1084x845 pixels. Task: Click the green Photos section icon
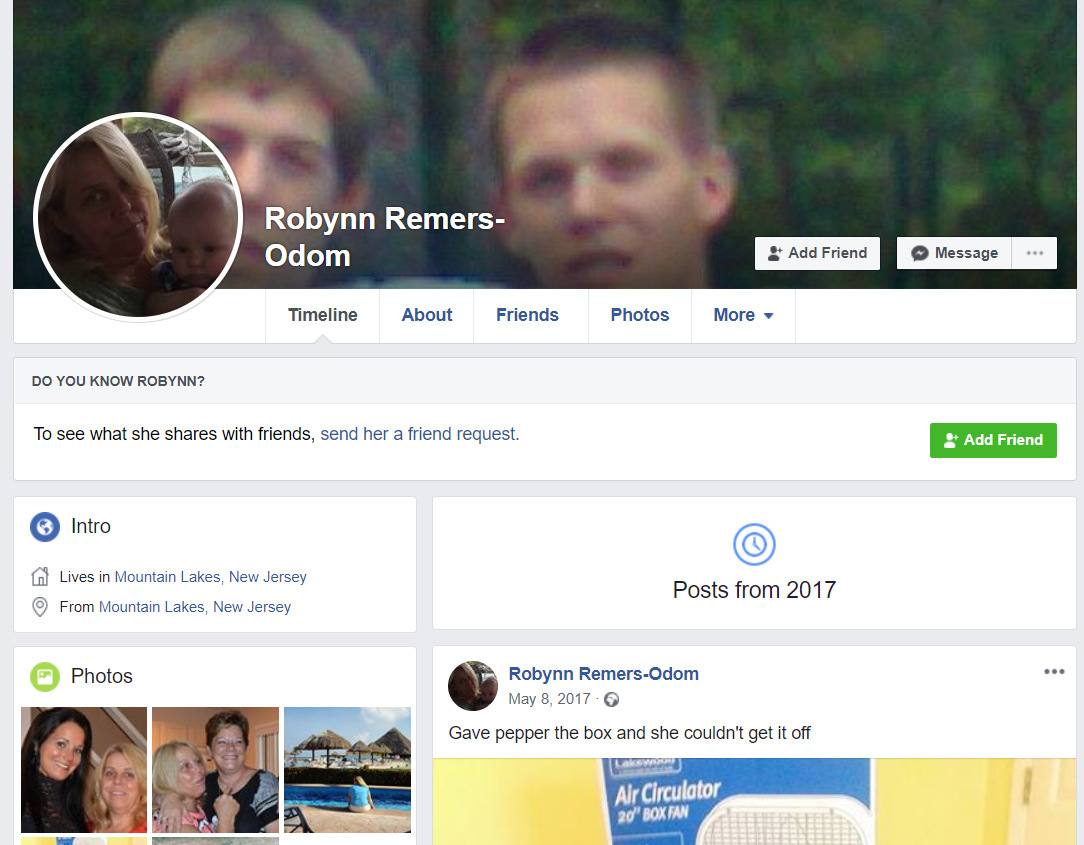coord(45,676)
